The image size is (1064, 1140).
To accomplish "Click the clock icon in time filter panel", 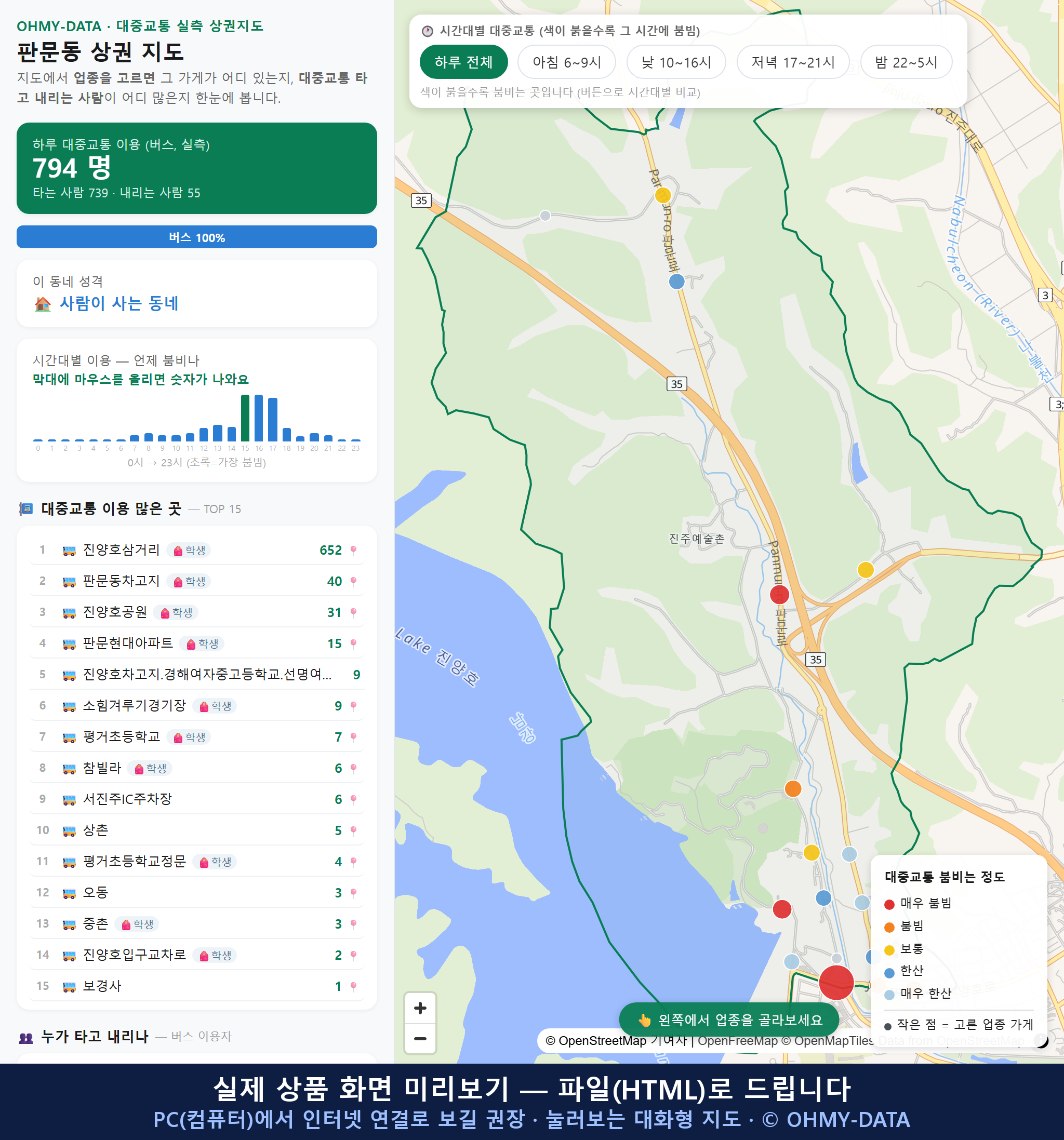I will [428, 31].
